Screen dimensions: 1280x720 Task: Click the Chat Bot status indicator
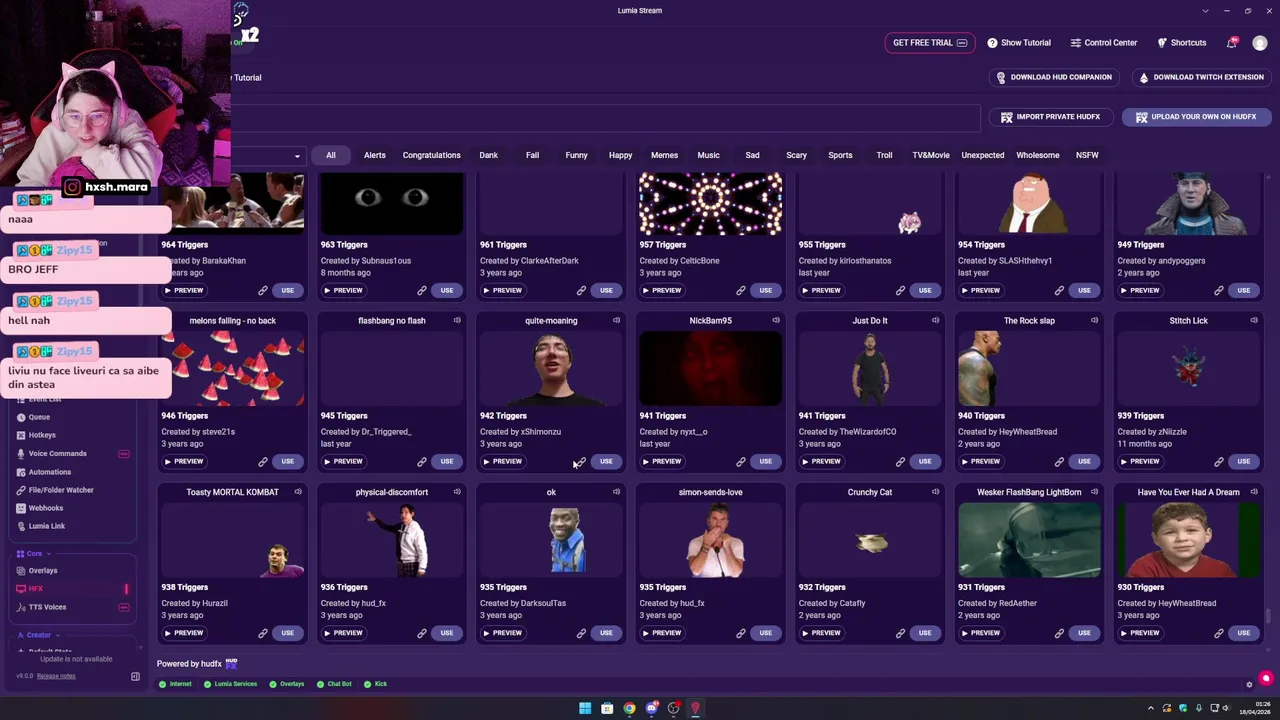point(335,684)
